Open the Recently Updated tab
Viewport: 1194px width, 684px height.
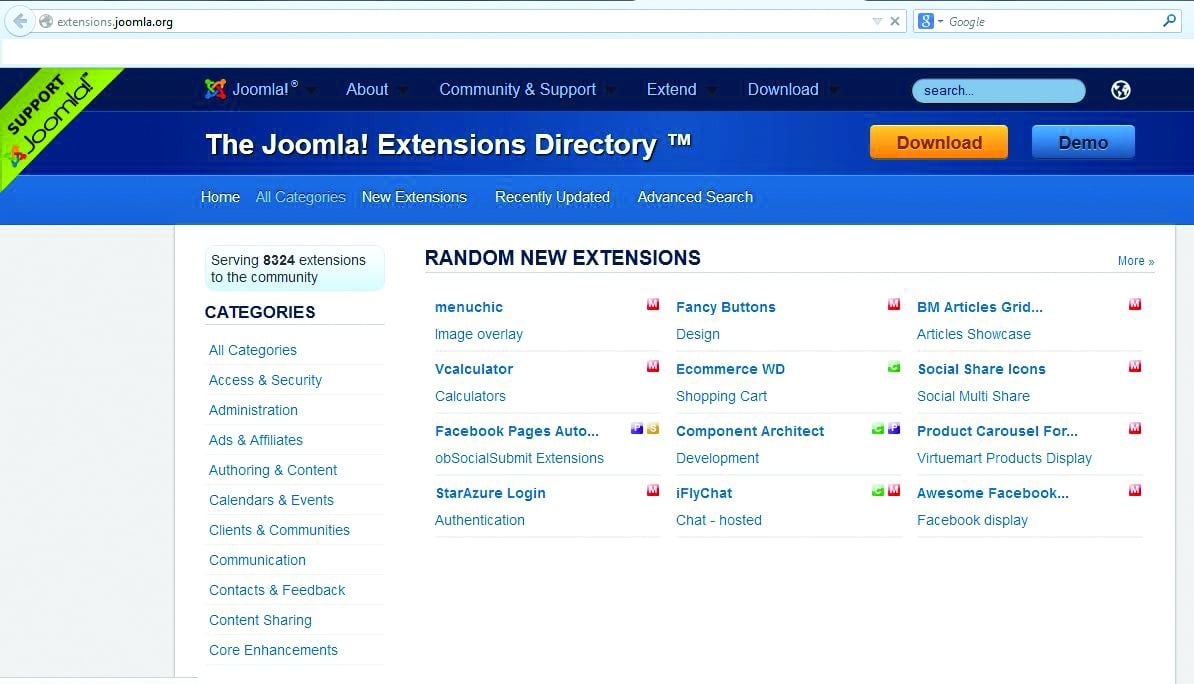click(552, 197)
